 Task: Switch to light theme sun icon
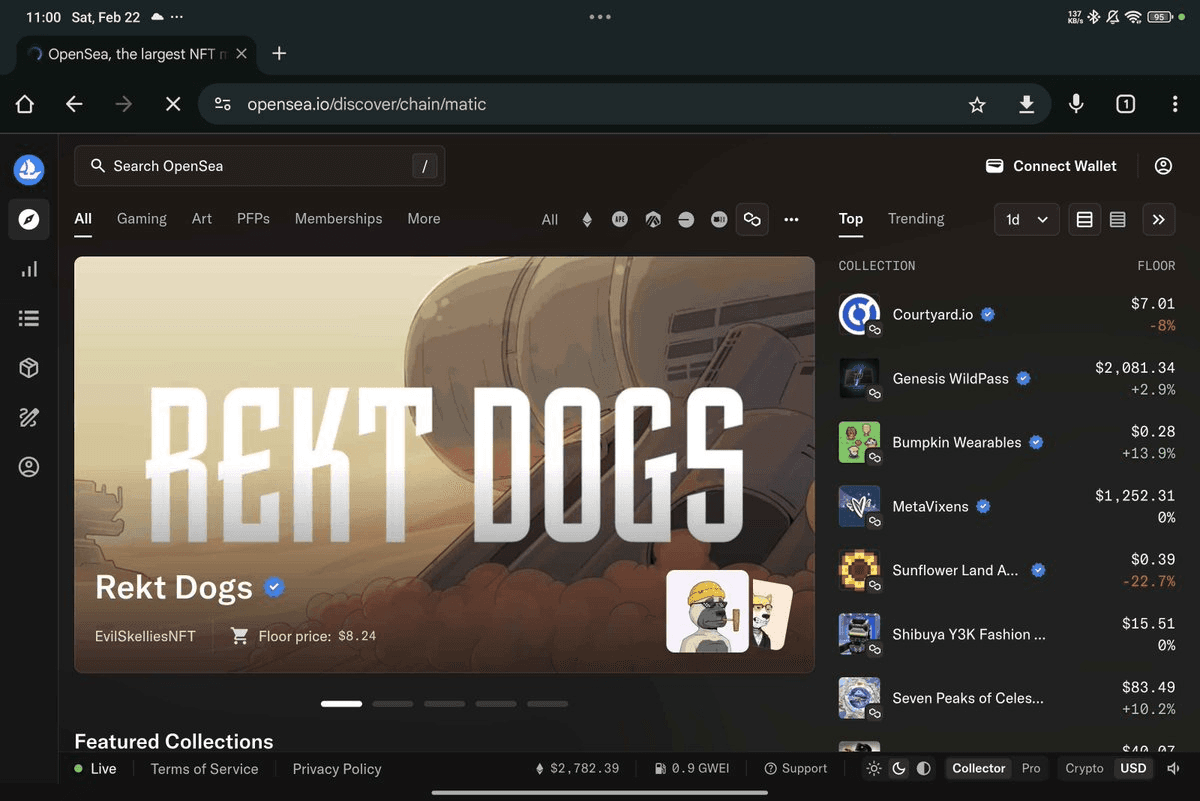874,768
